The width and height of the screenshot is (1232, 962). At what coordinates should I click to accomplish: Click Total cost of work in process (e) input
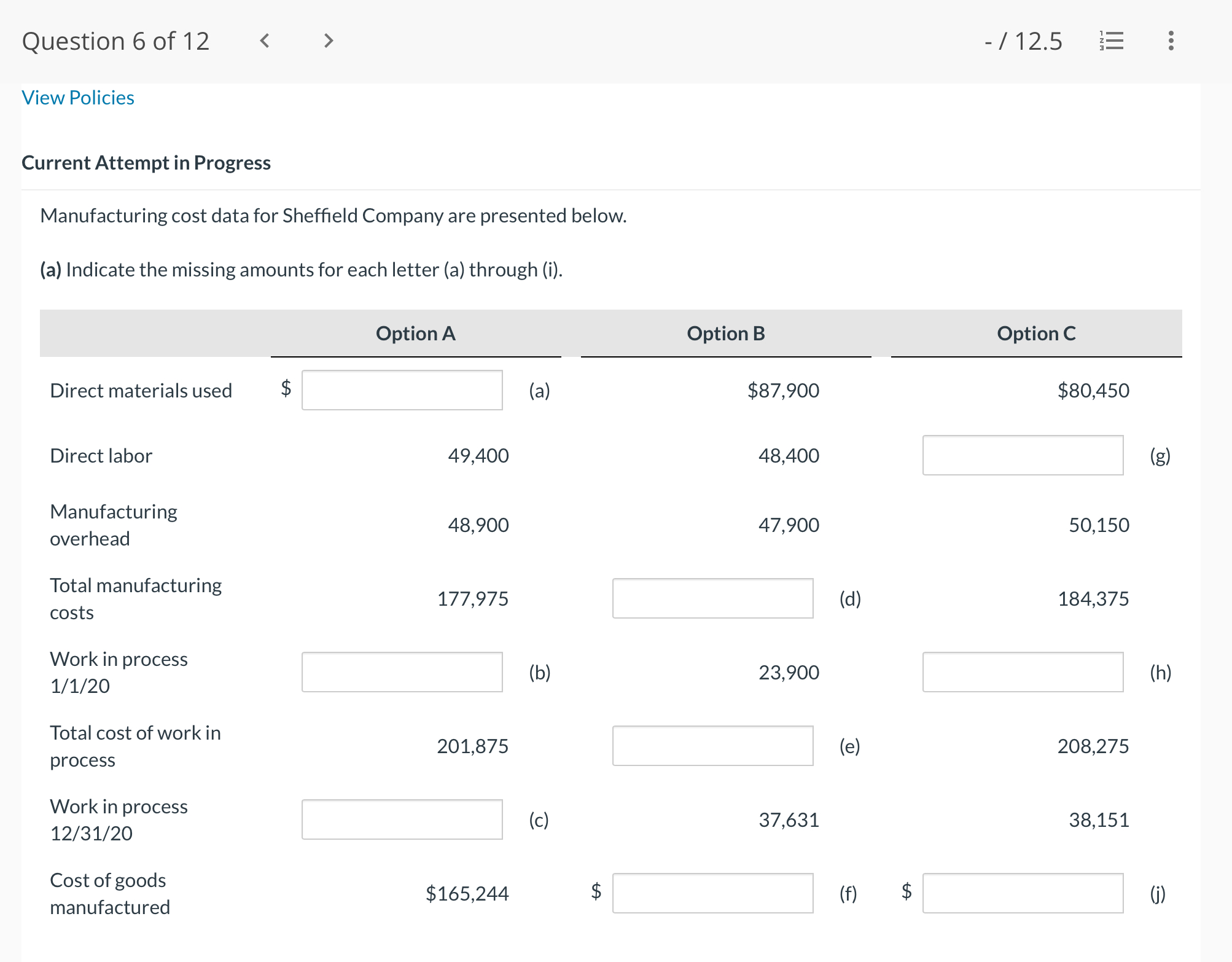pos(712,746)
